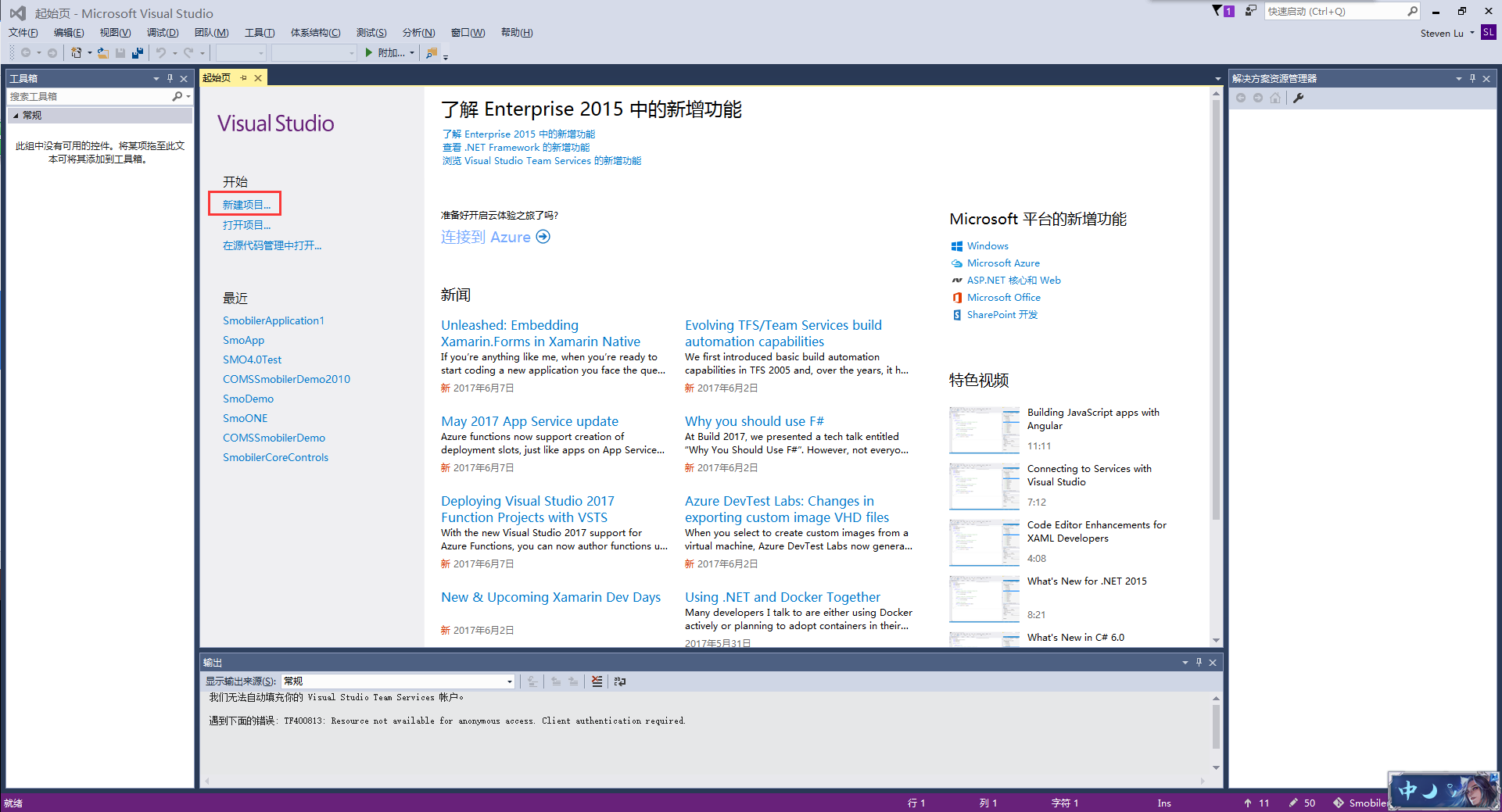
Task: Open the 文件(F) menu
Action: click(23, 32)
